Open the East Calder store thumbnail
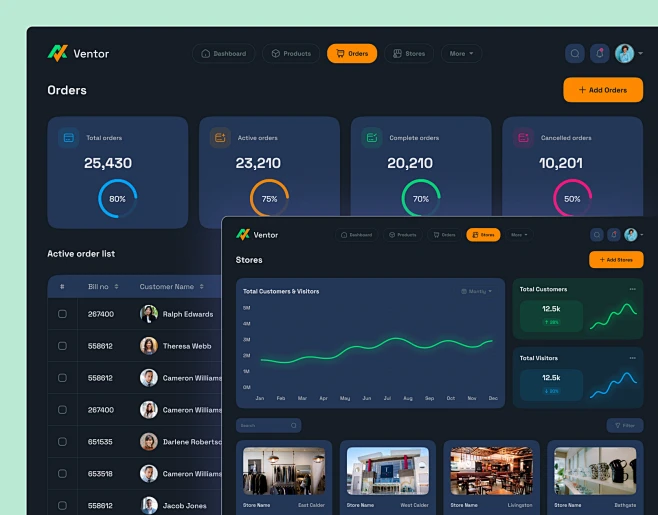This screenshot has height=515, width=658. [x=284, y=471]
